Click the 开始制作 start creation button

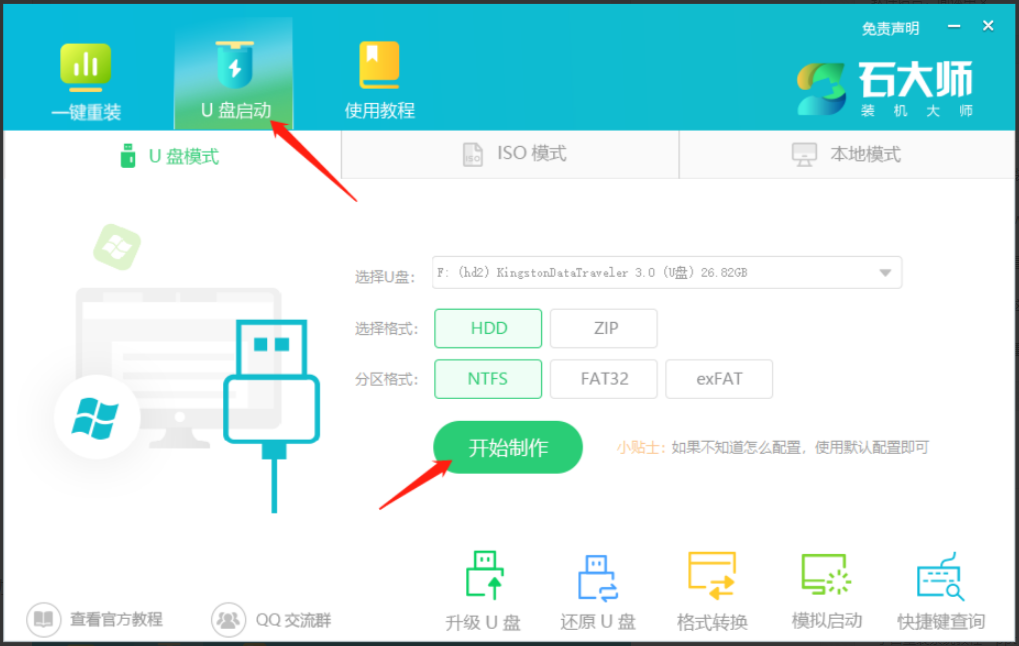tap(507, 447)
